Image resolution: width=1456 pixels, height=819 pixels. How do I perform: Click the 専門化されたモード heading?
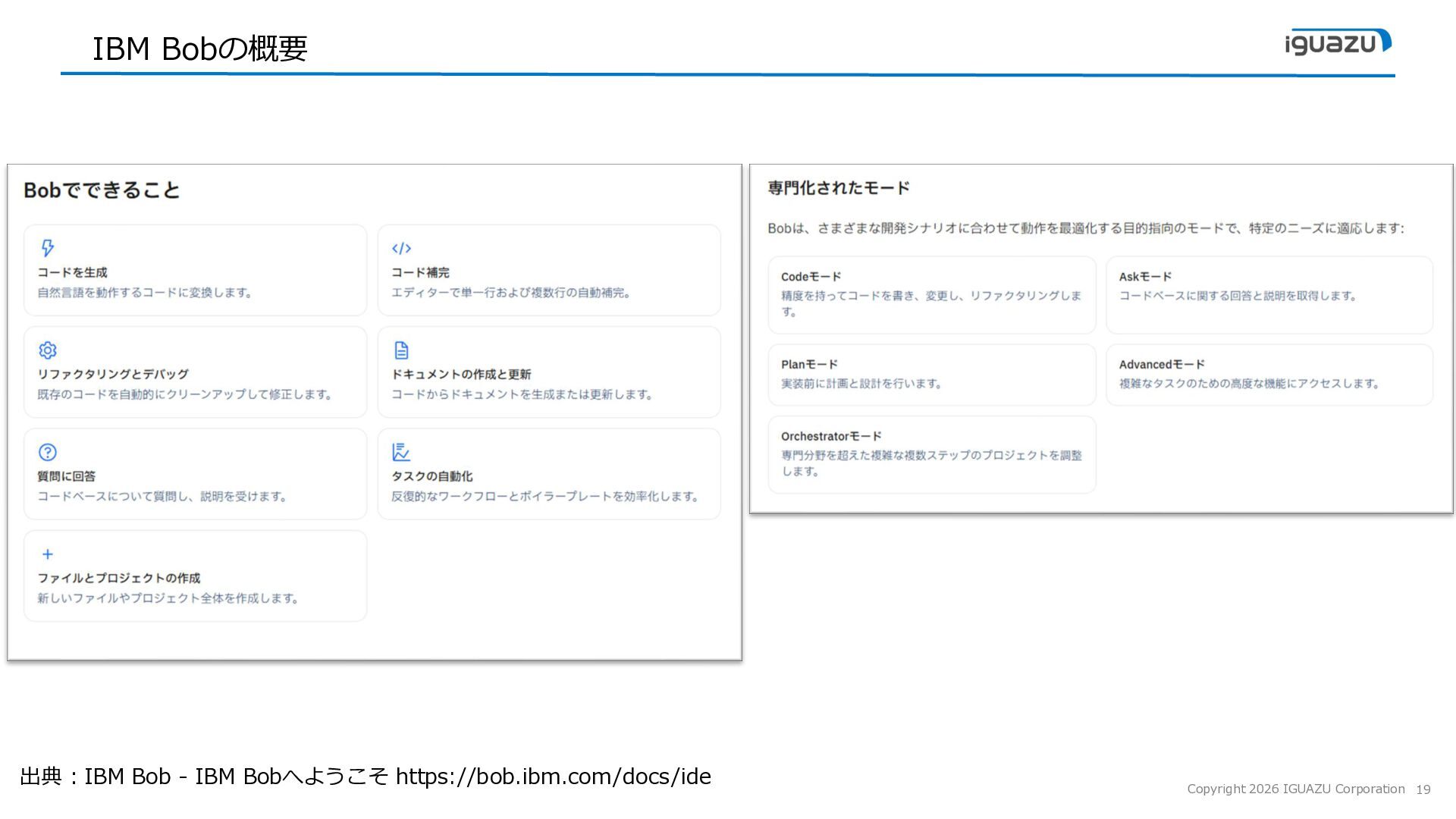tap(839, 187)
